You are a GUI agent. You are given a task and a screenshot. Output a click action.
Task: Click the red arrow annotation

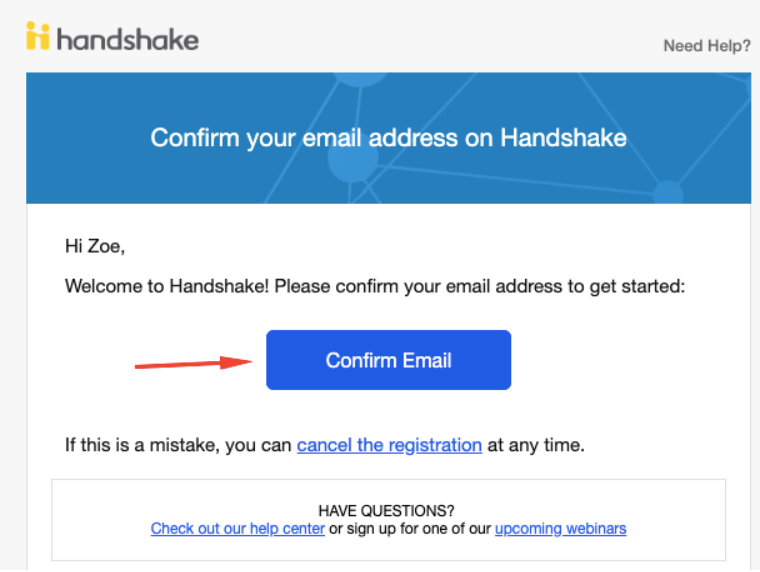click(x=193, y=363)
